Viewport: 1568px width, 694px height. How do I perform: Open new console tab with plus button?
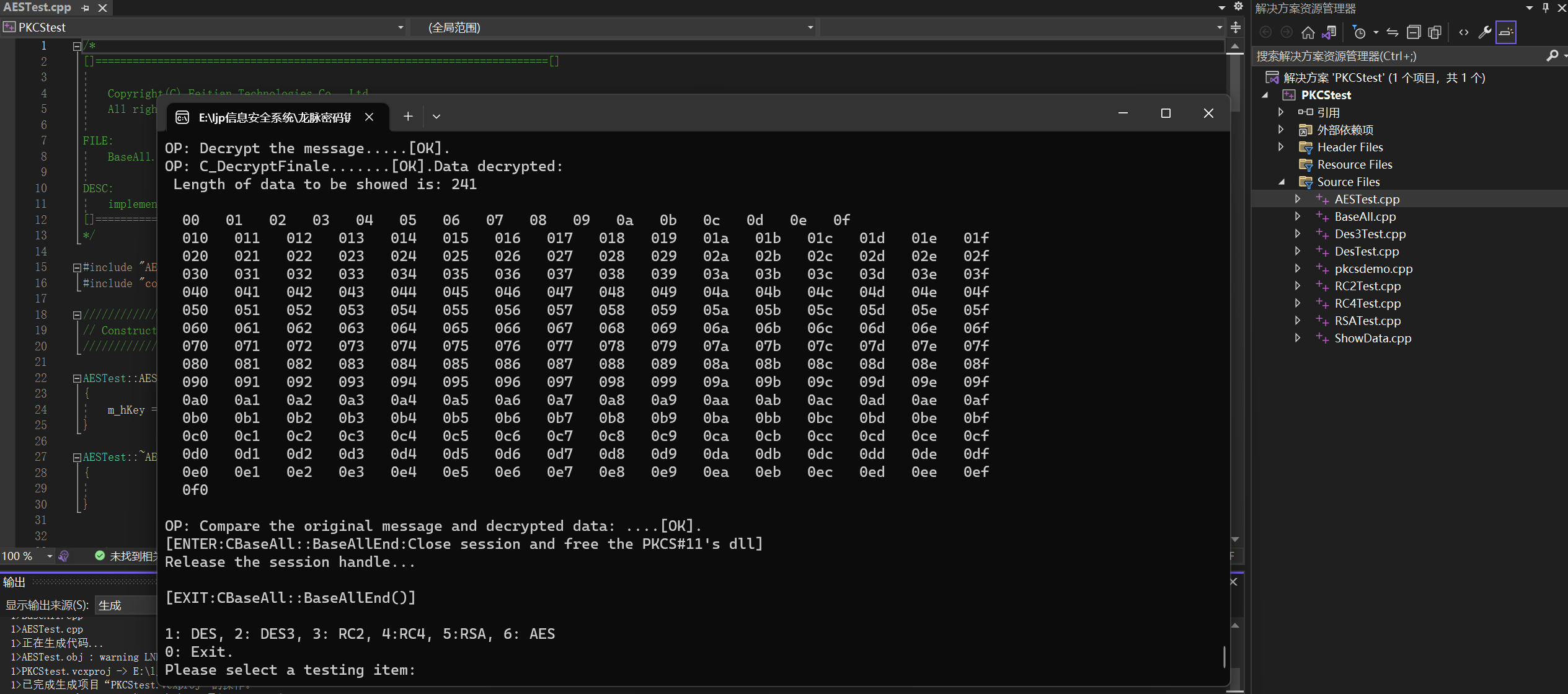[x=408, y=117]
